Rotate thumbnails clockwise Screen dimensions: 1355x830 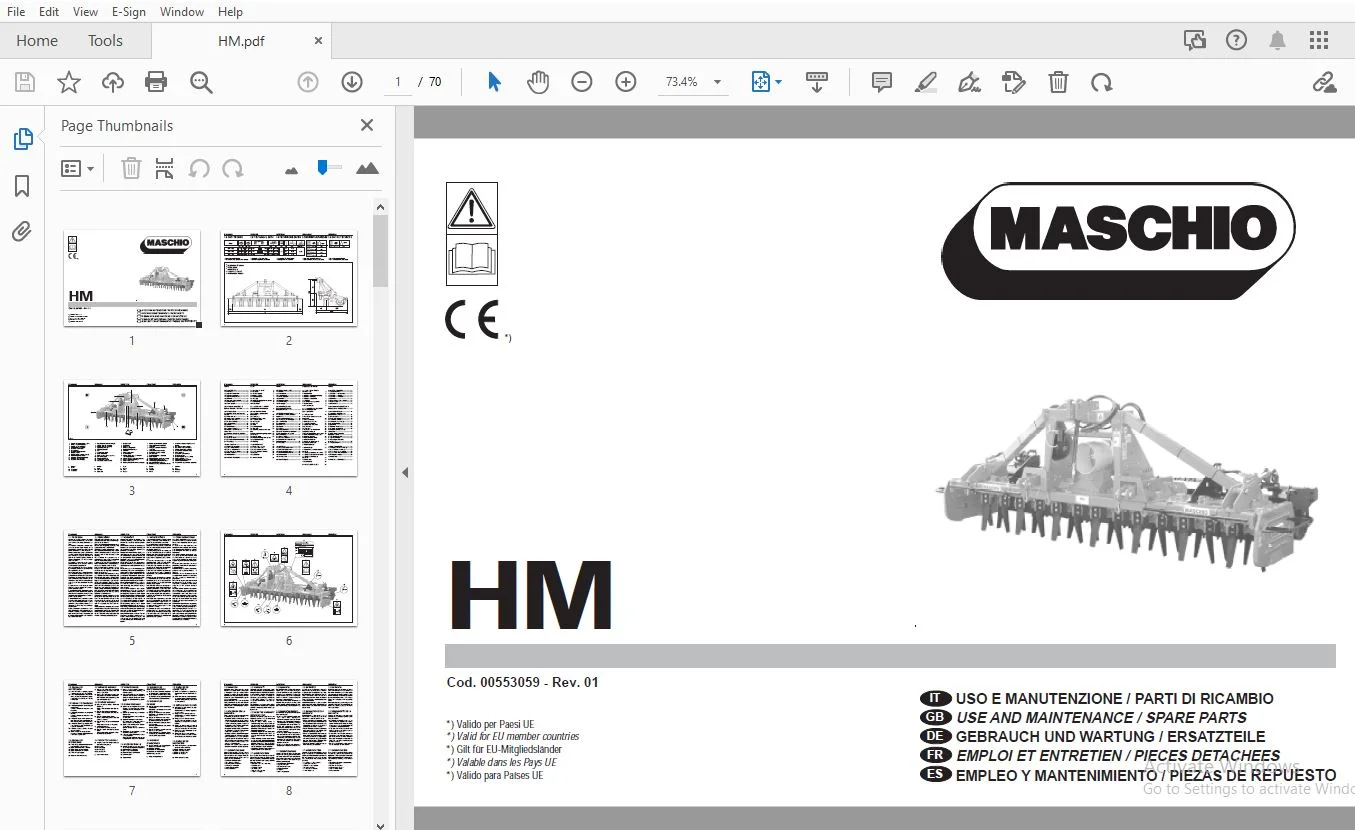coord(233,168)
